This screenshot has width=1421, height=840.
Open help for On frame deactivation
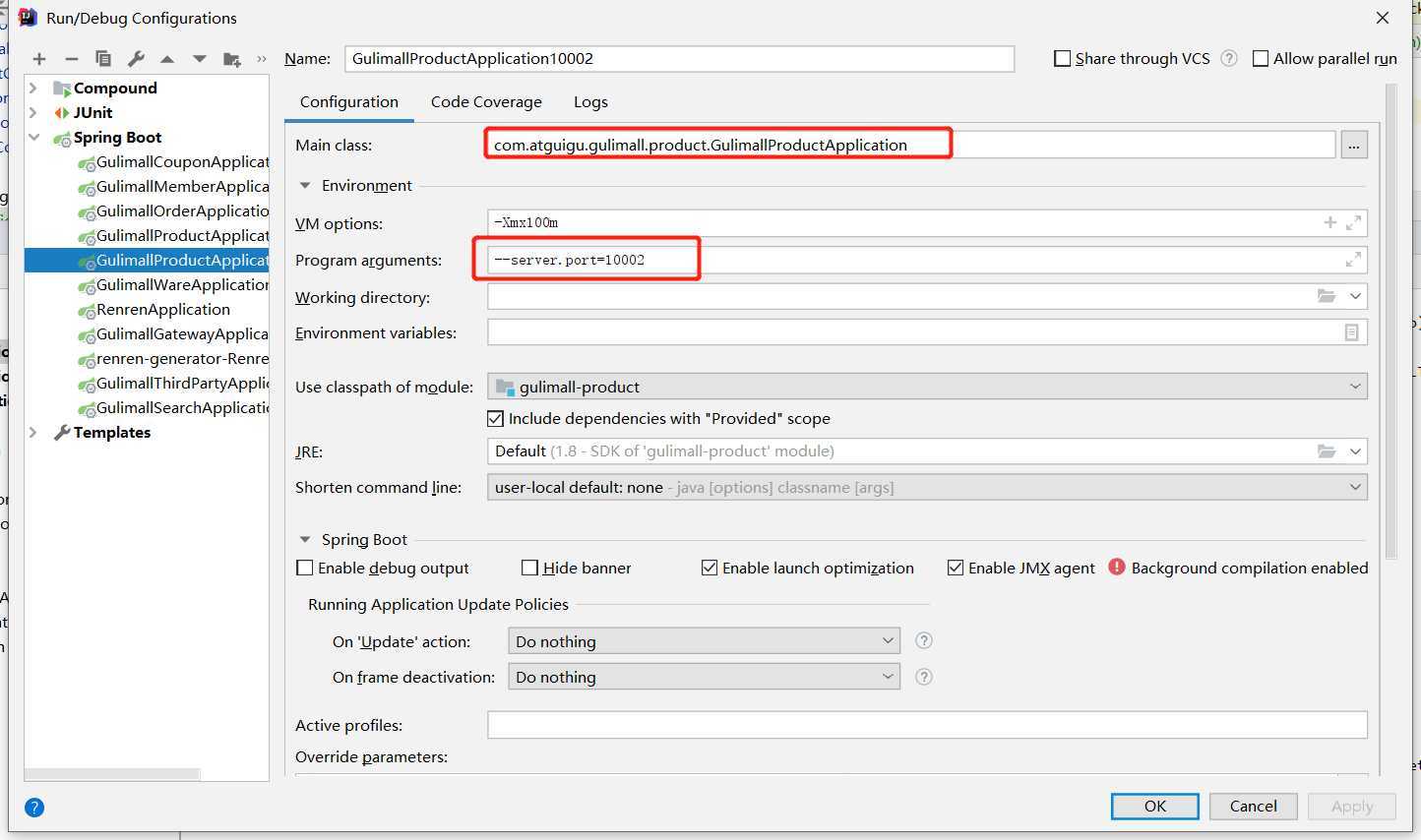click(x=923, y=677)
